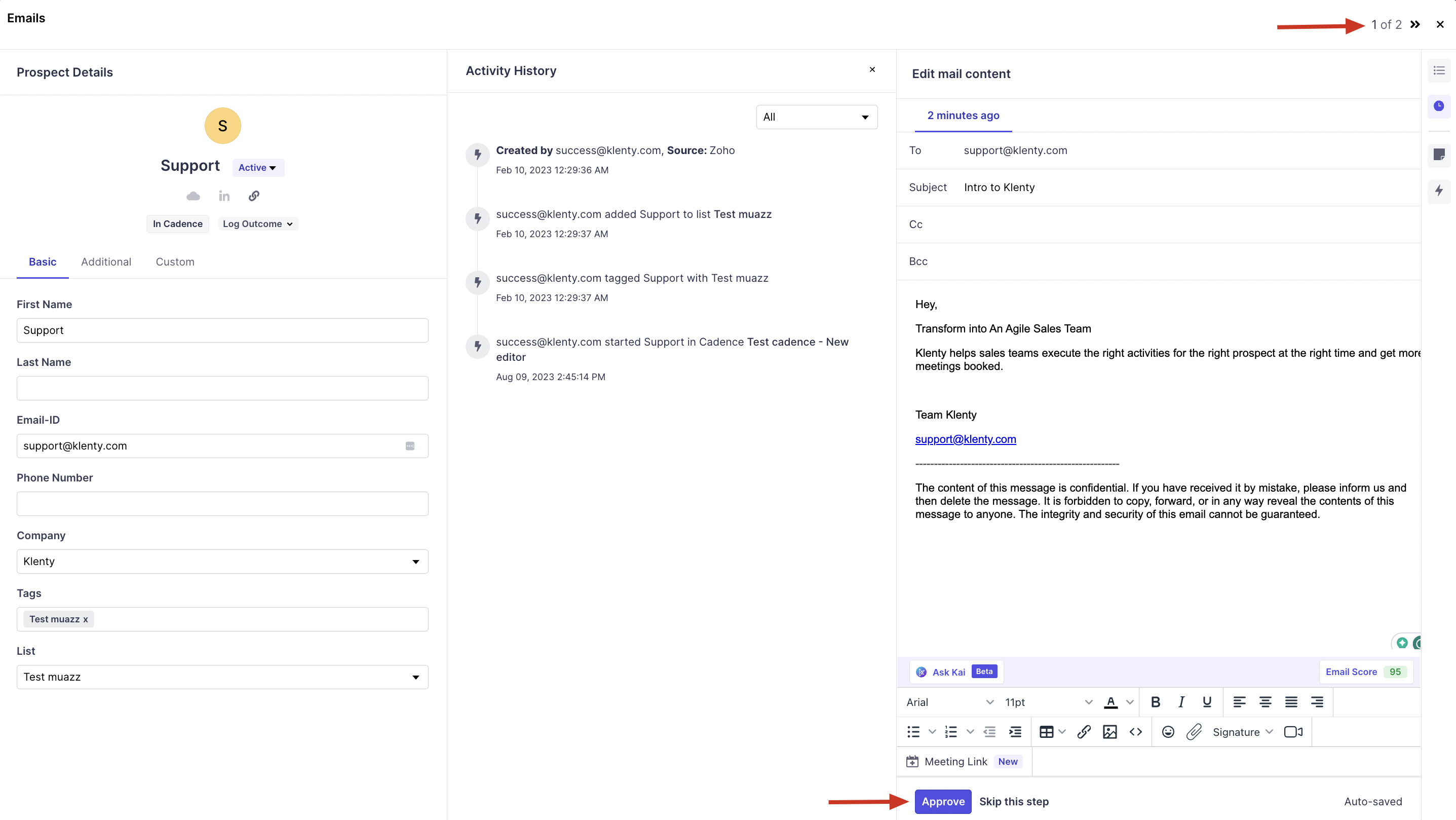1456x820 pixels.
Task: Open the Signature dropdown
Action: point(1242,732)
